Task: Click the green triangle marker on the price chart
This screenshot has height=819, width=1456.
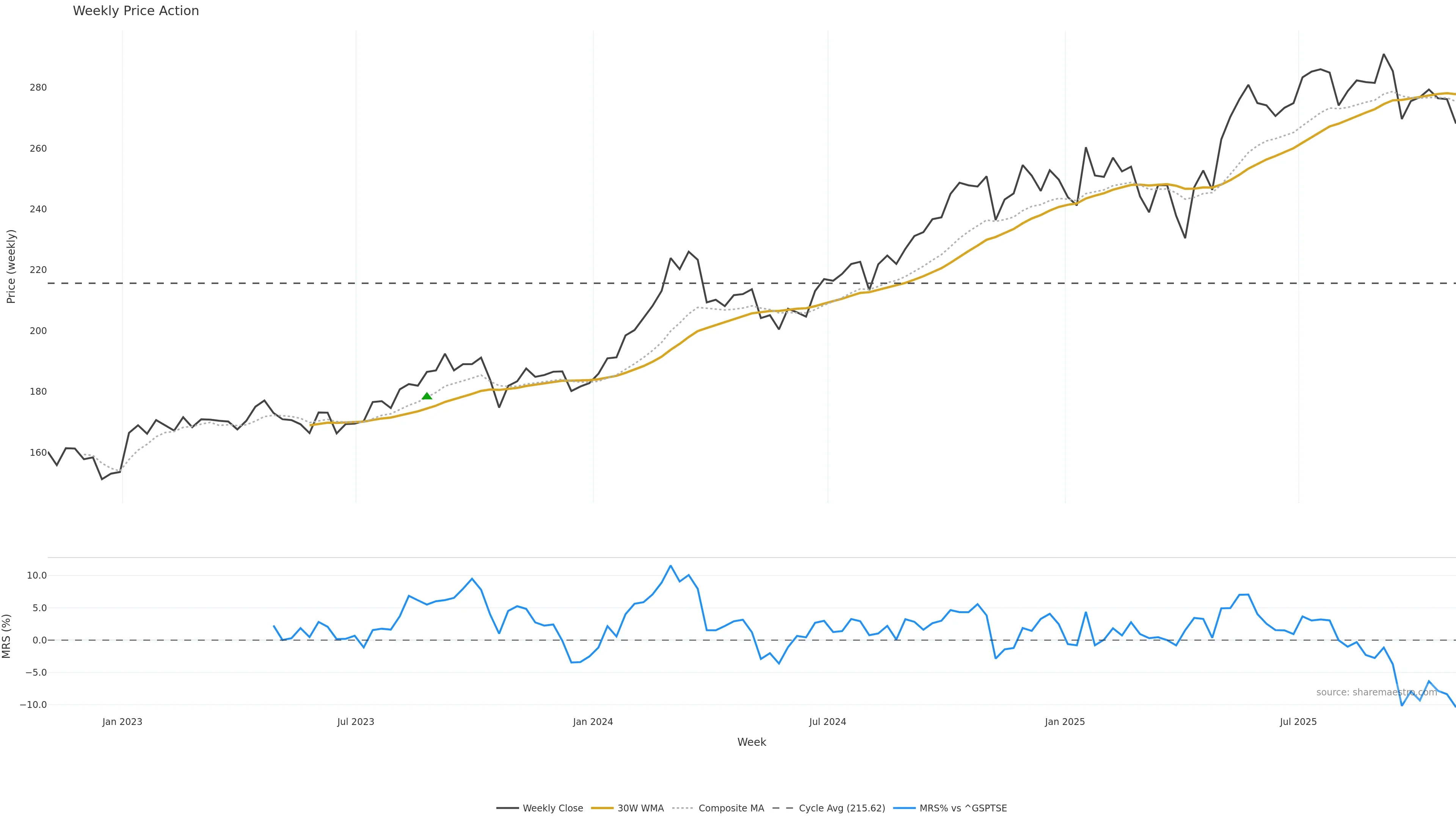Action: pyautogui.click(x=427, y=396)
